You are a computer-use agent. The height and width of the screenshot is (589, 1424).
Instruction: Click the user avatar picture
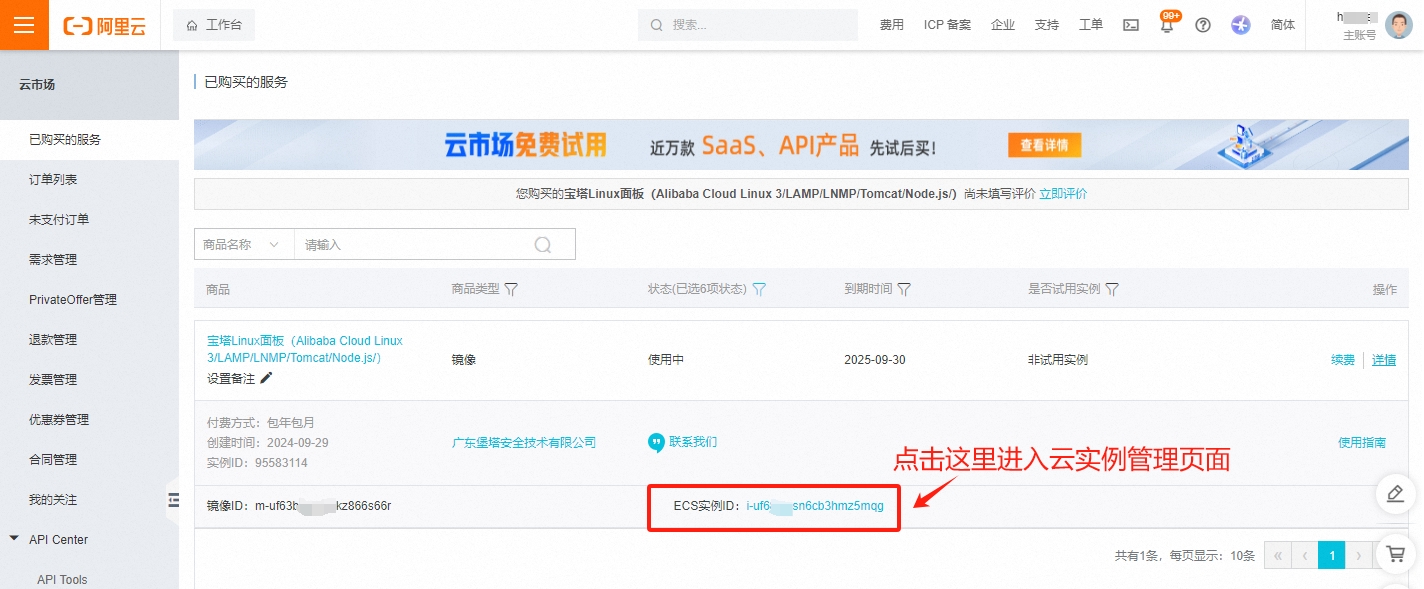1399,25
